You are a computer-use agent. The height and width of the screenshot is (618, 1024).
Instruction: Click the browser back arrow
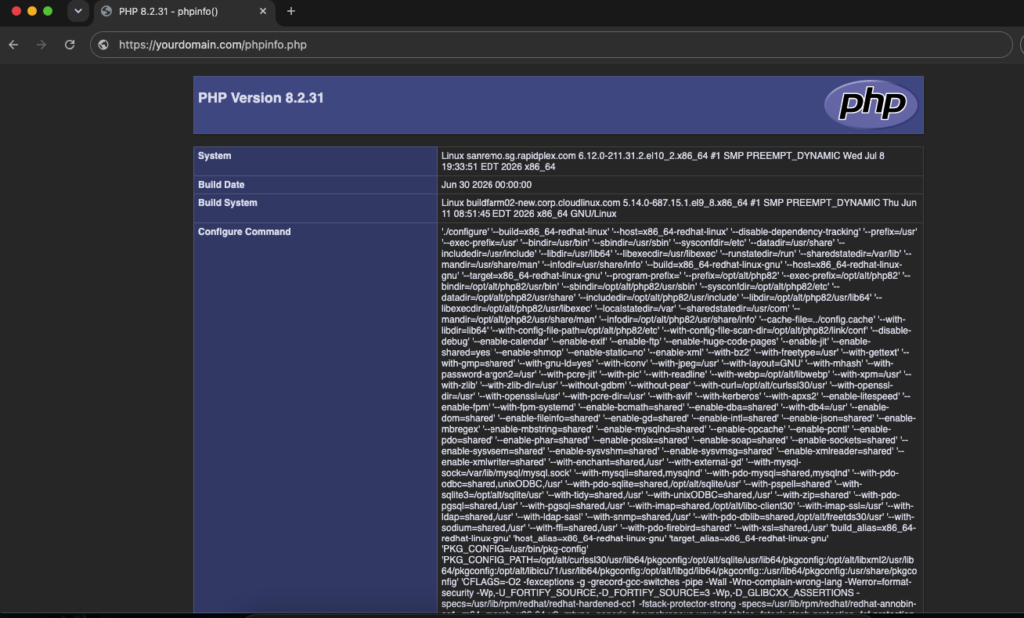coord(14,45)
